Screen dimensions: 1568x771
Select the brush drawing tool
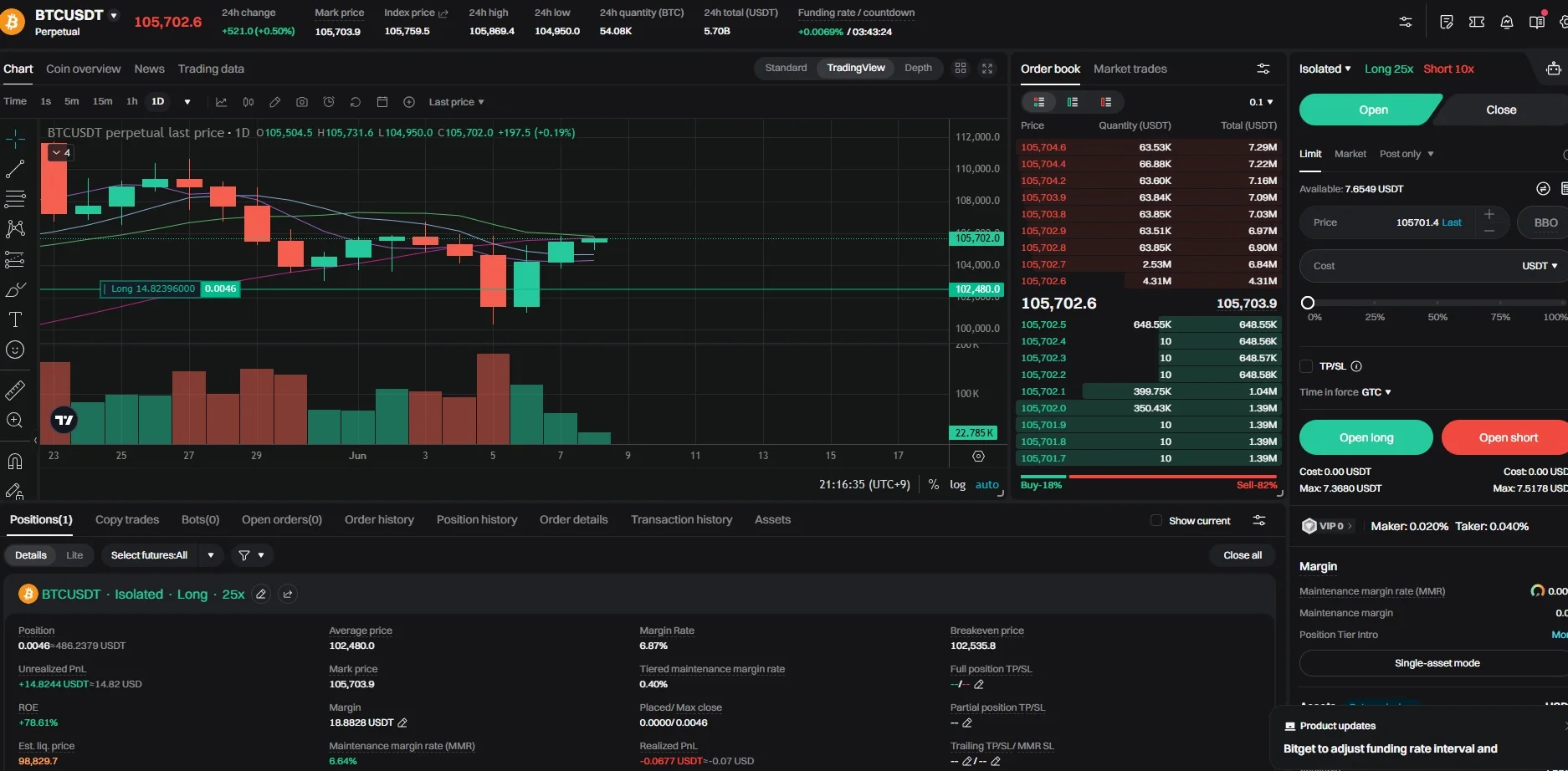pos(15,289)
